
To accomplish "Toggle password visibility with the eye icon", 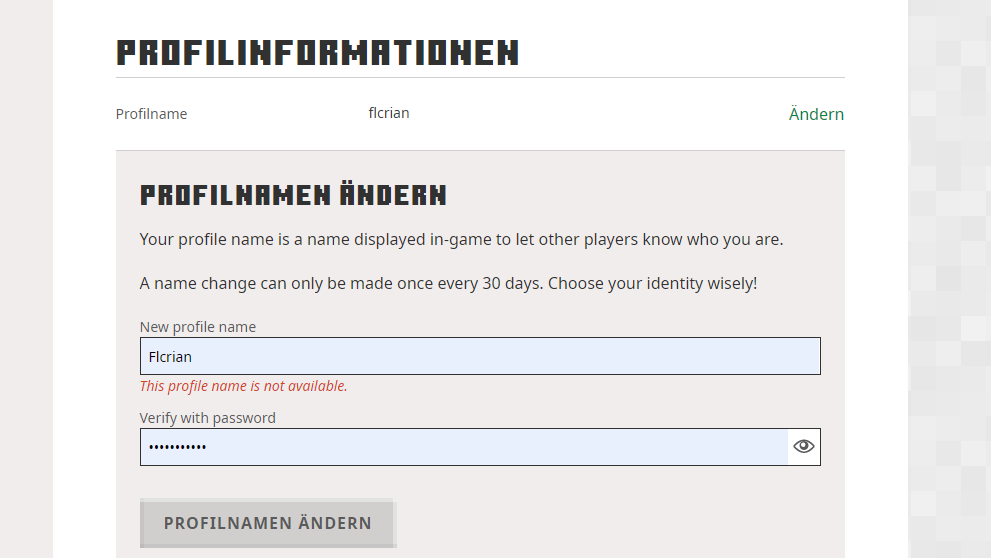I will 803,447.
